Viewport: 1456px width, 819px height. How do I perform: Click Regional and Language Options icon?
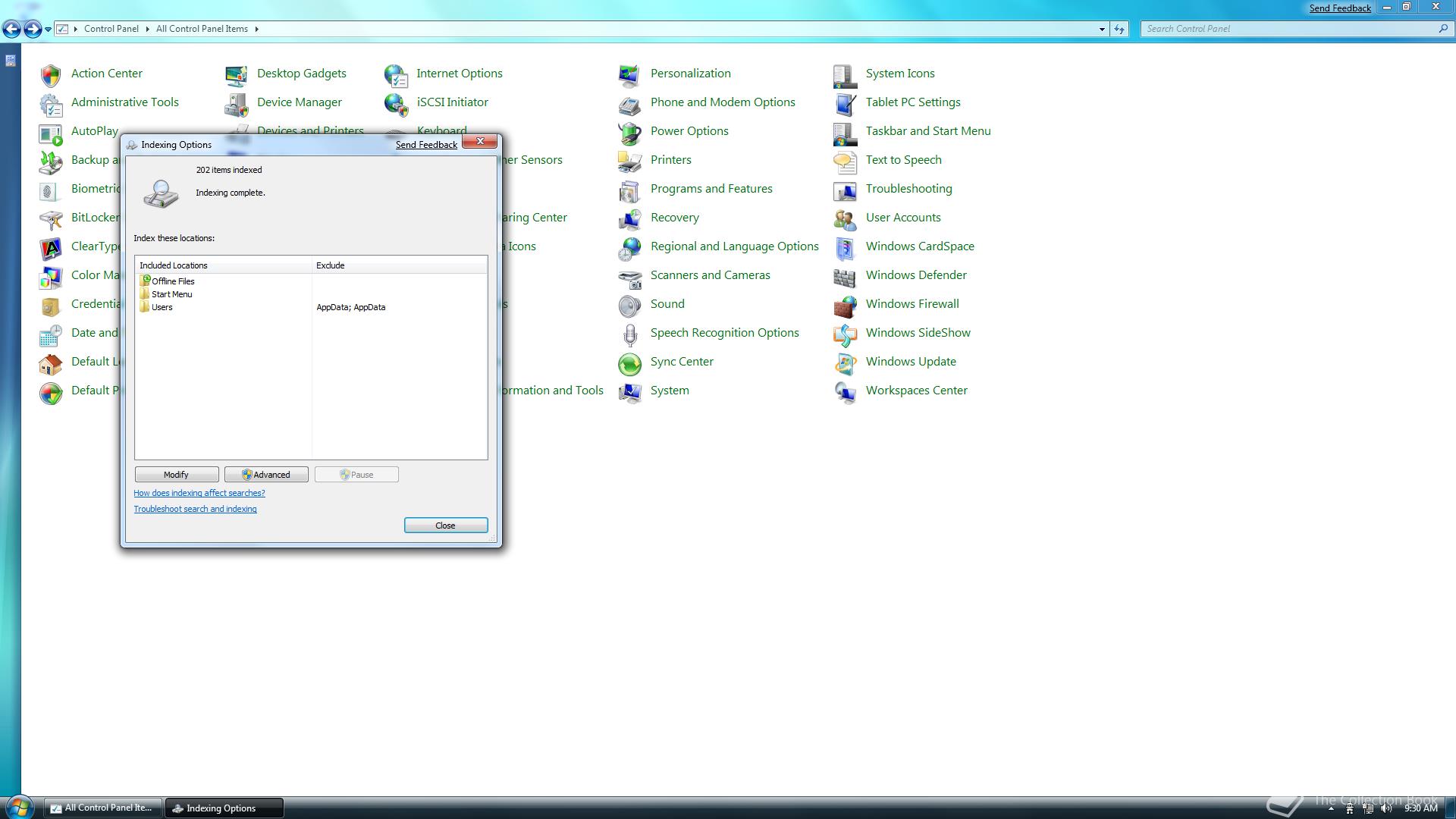[629, 247]
